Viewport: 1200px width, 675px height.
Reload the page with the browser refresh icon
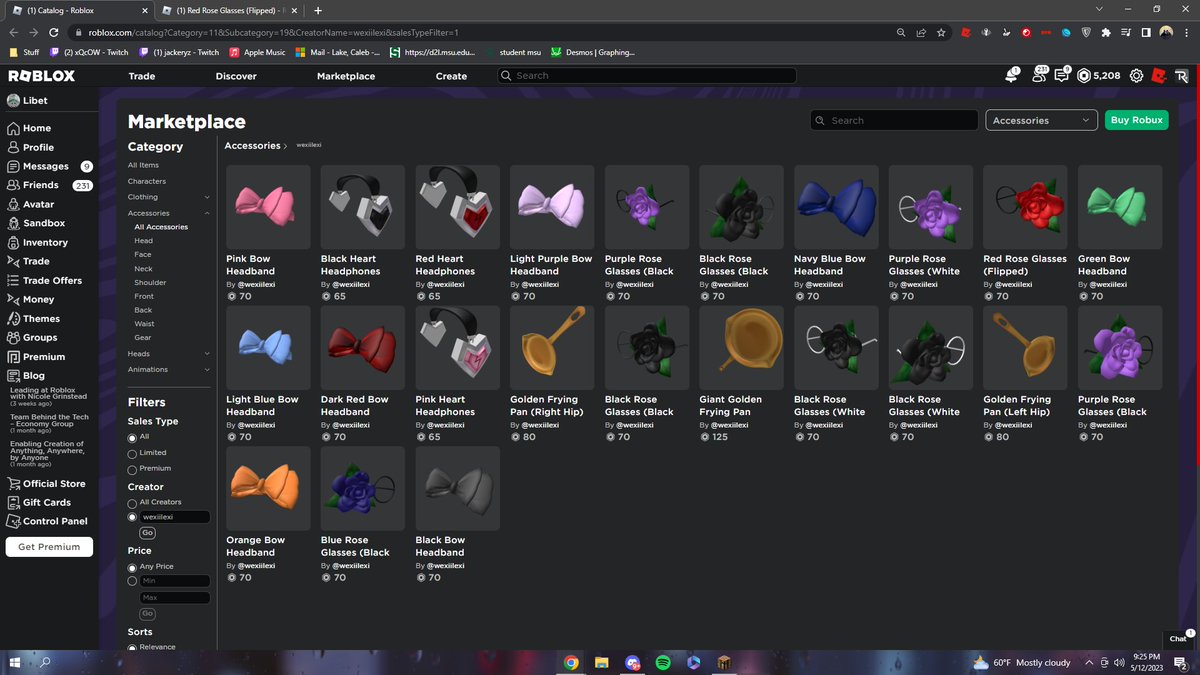tap(54, 32)
